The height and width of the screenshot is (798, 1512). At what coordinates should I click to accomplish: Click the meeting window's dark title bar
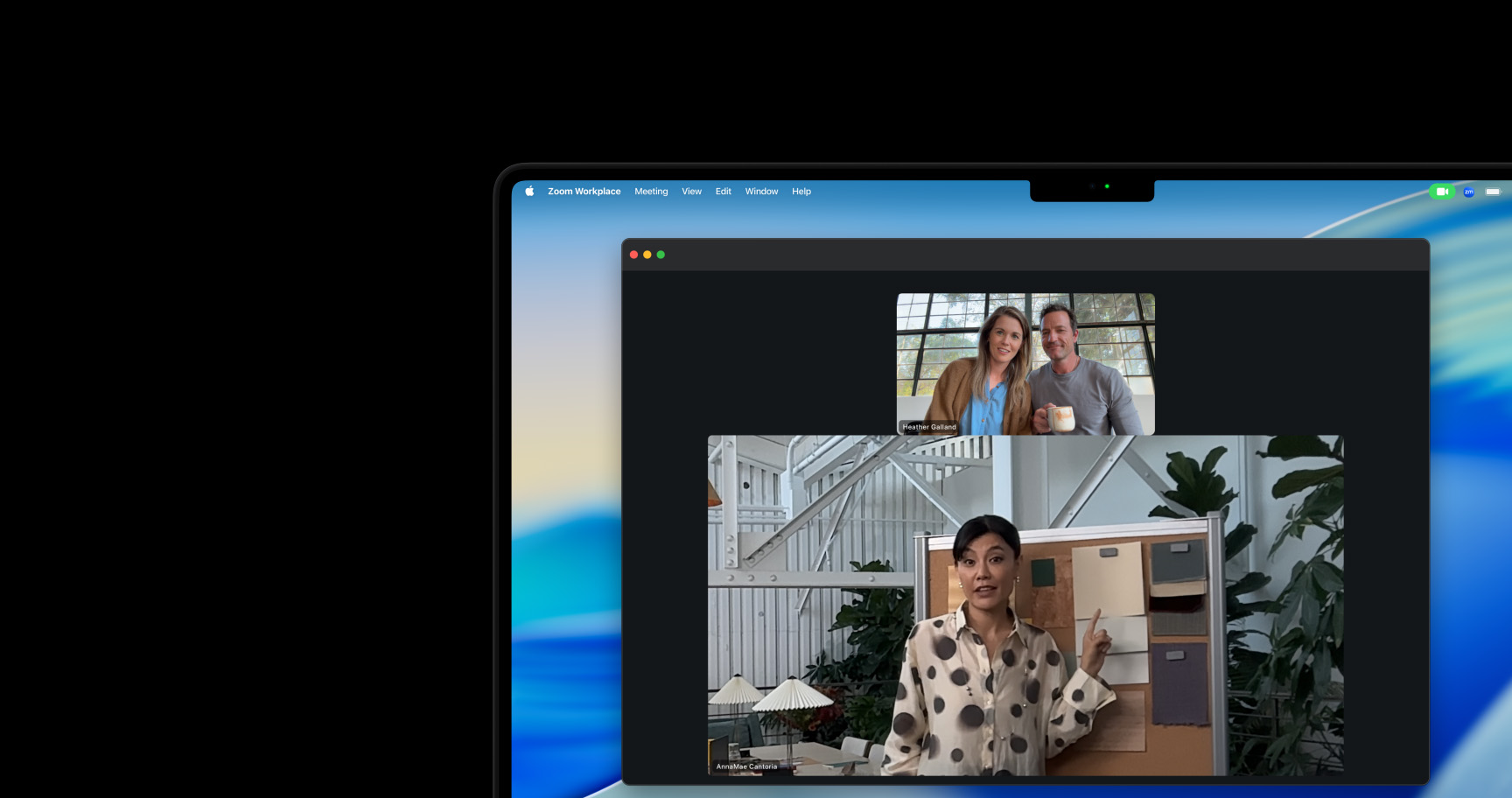[x=1024, y=255]
